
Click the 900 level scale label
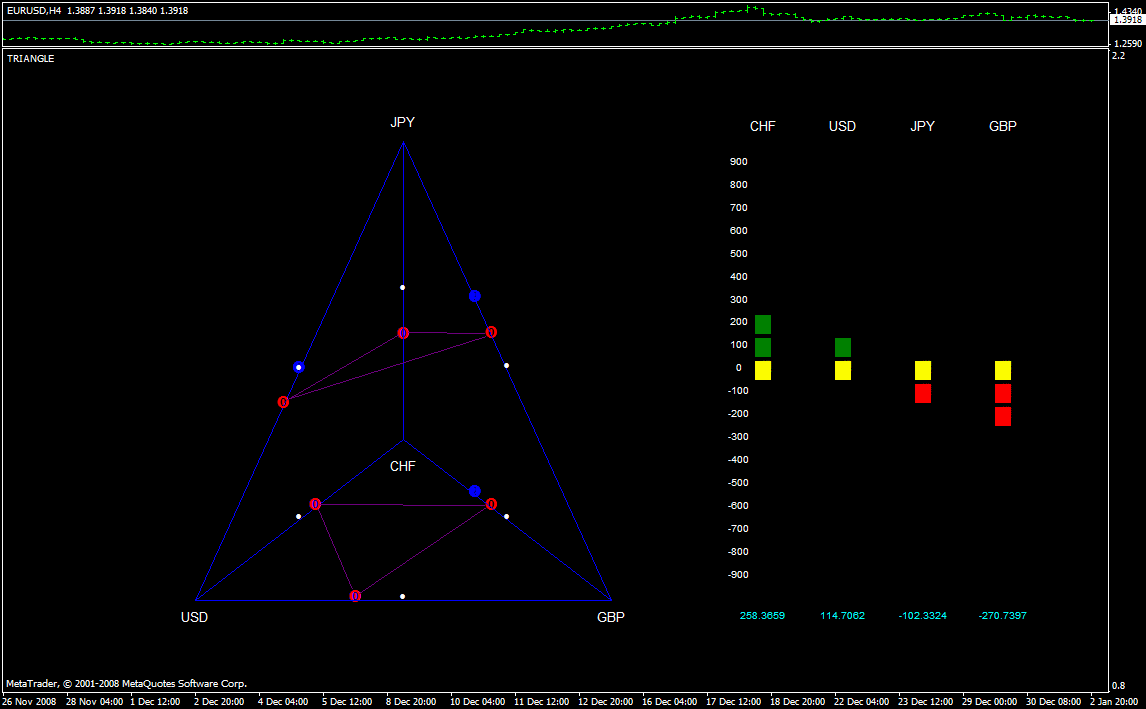(738, 162)
